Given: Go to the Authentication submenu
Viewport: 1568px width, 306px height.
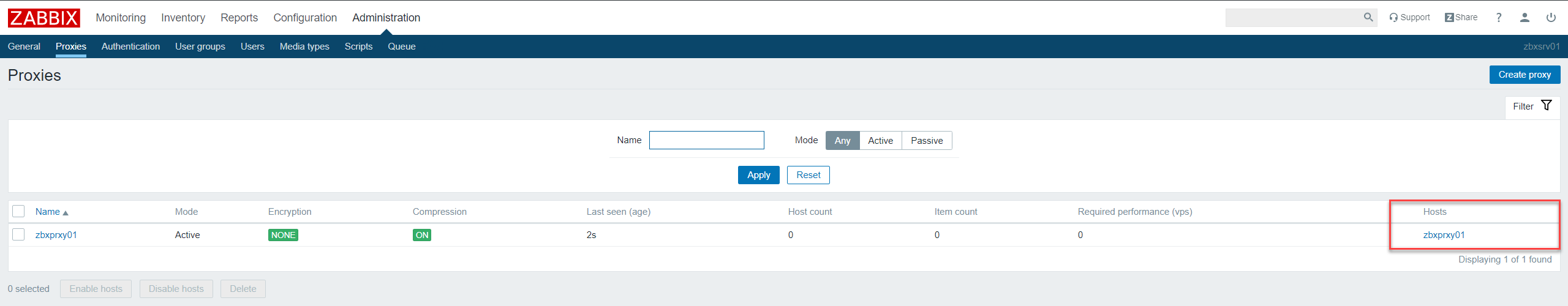Looking at the screenshot, I should 130,47.
